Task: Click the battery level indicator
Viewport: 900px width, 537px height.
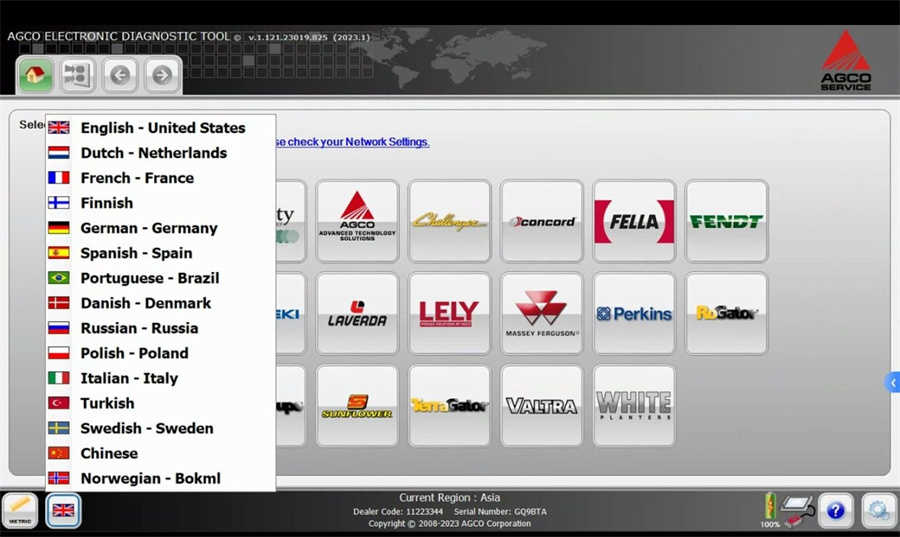Action: 770,507
